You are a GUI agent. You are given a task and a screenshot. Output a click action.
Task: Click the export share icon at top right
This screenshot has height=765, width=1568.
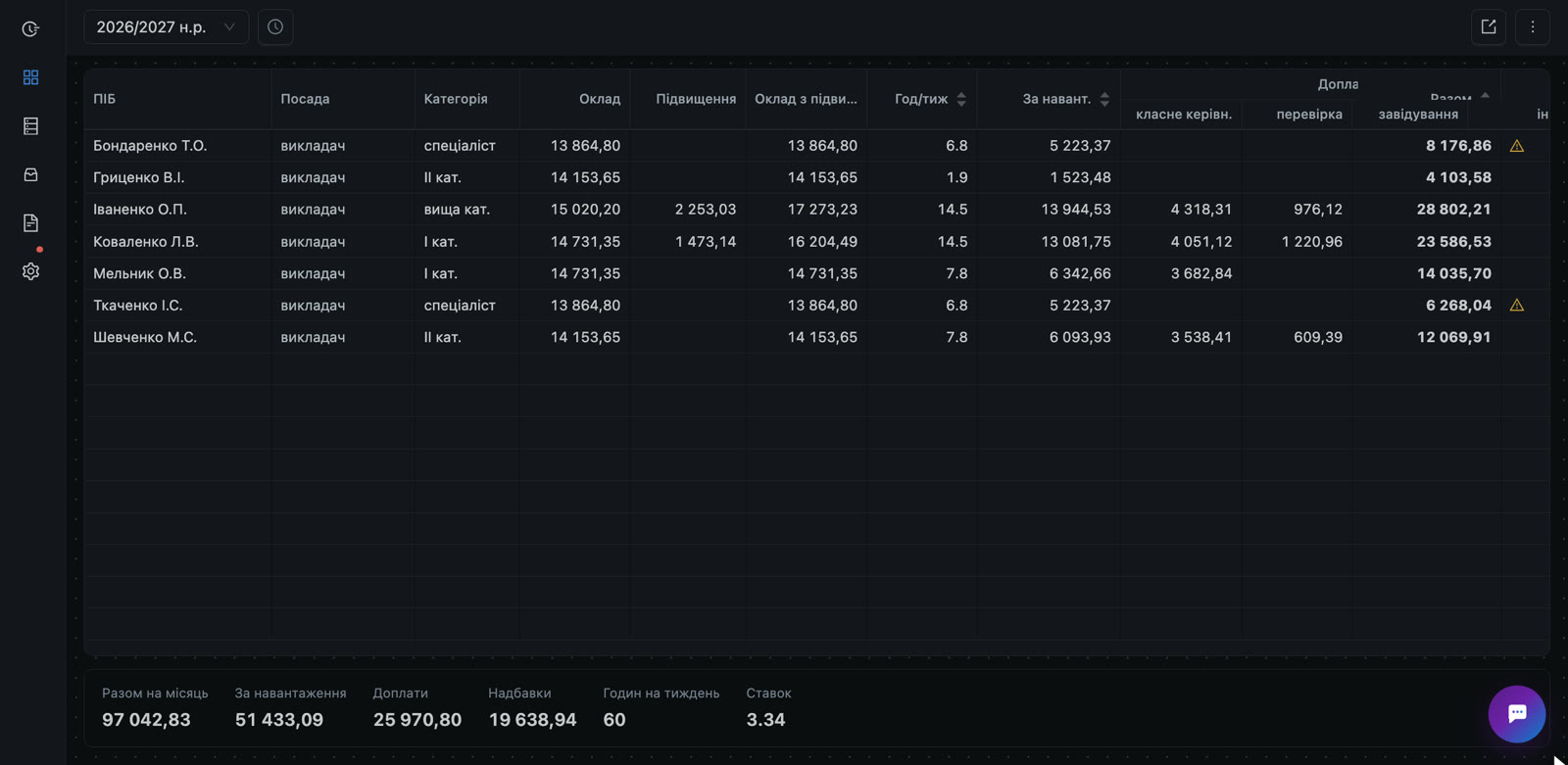1489,27
